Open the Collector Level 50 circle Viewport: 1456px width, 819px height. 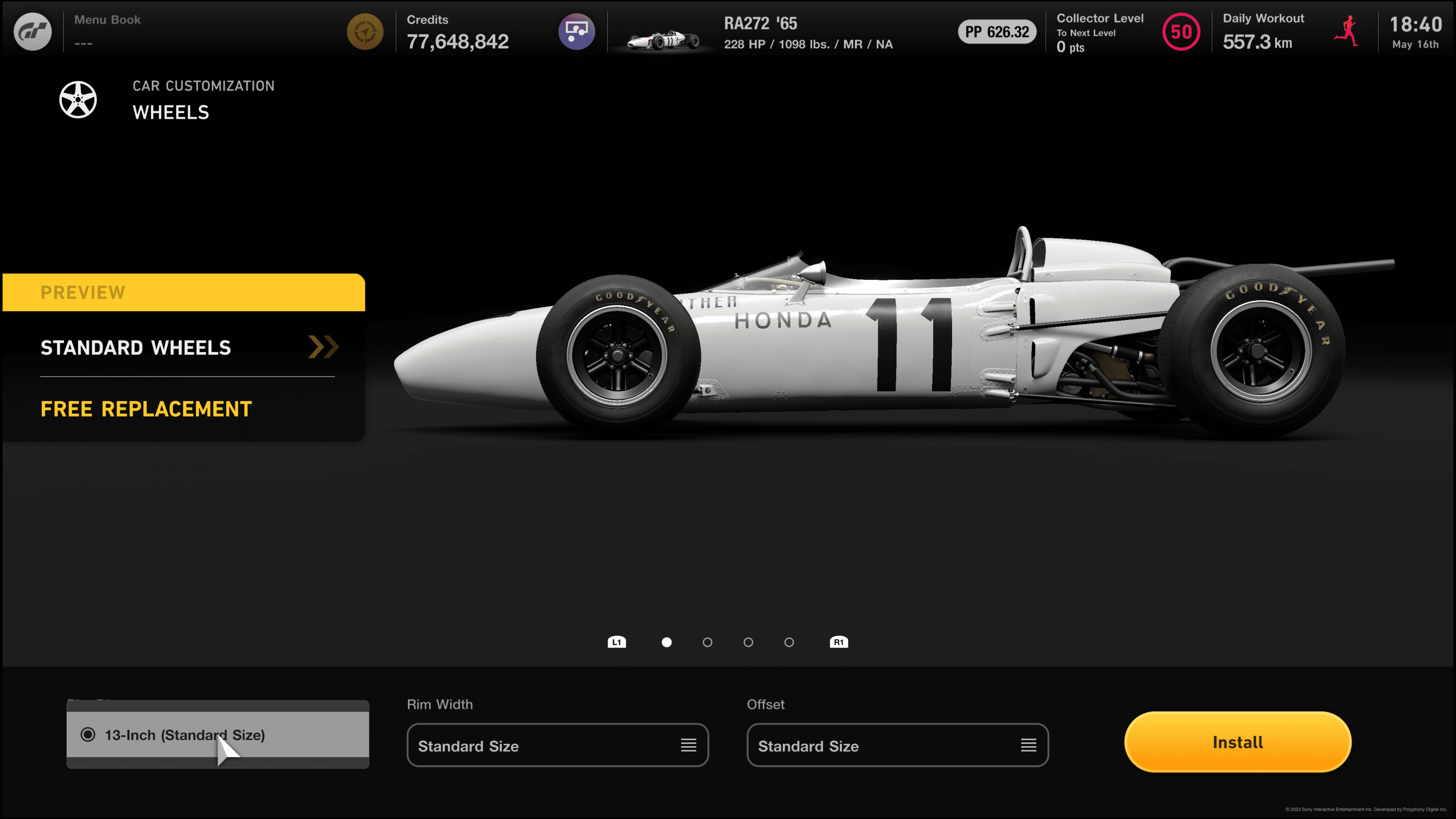1181,31
